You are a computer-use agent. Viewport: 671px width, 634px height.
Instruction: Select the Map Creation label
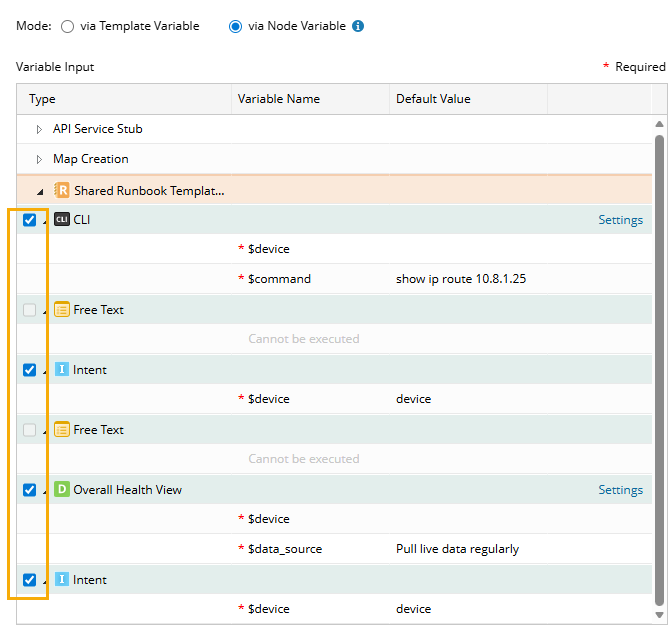coord(91,159)
